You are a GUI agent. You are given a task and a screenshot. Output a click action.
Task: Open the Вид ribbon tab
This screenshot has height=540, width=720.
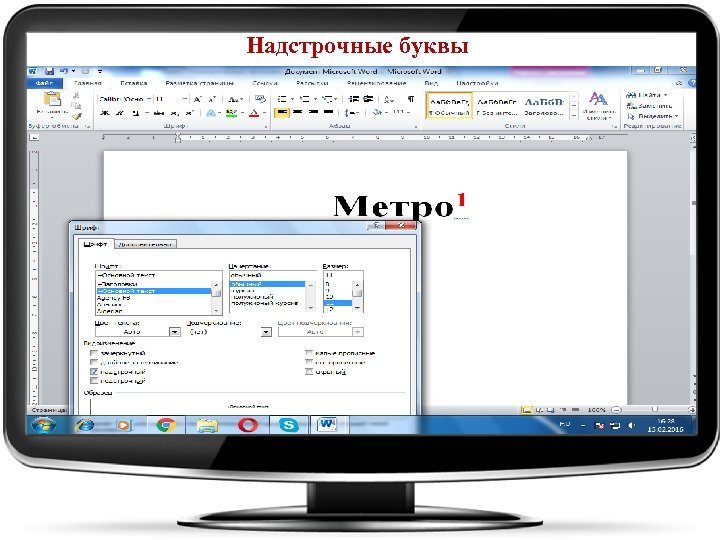pos(431,83)
